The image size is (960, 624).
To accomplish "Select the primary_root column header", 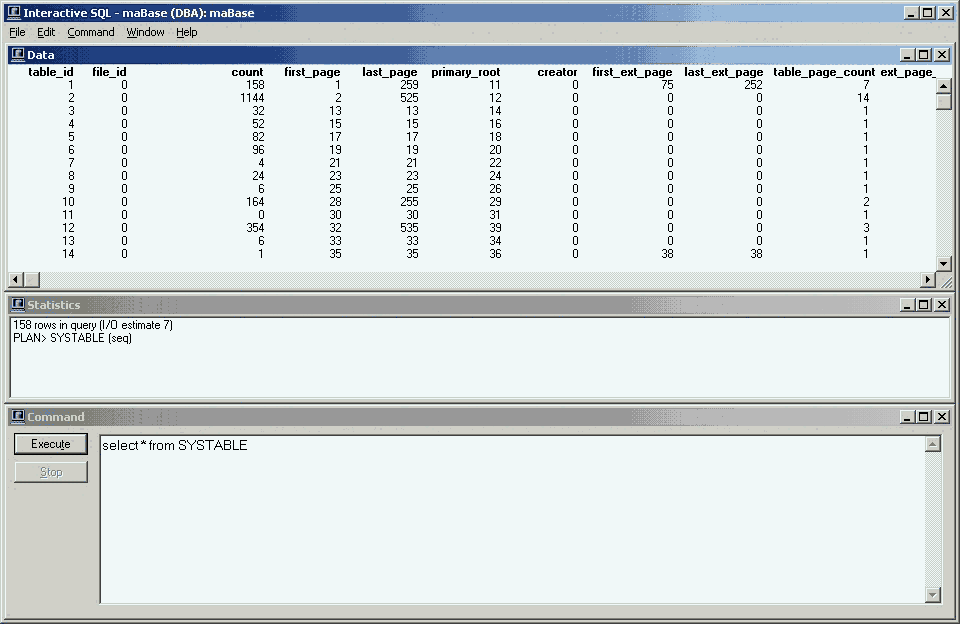I will 465,72.
